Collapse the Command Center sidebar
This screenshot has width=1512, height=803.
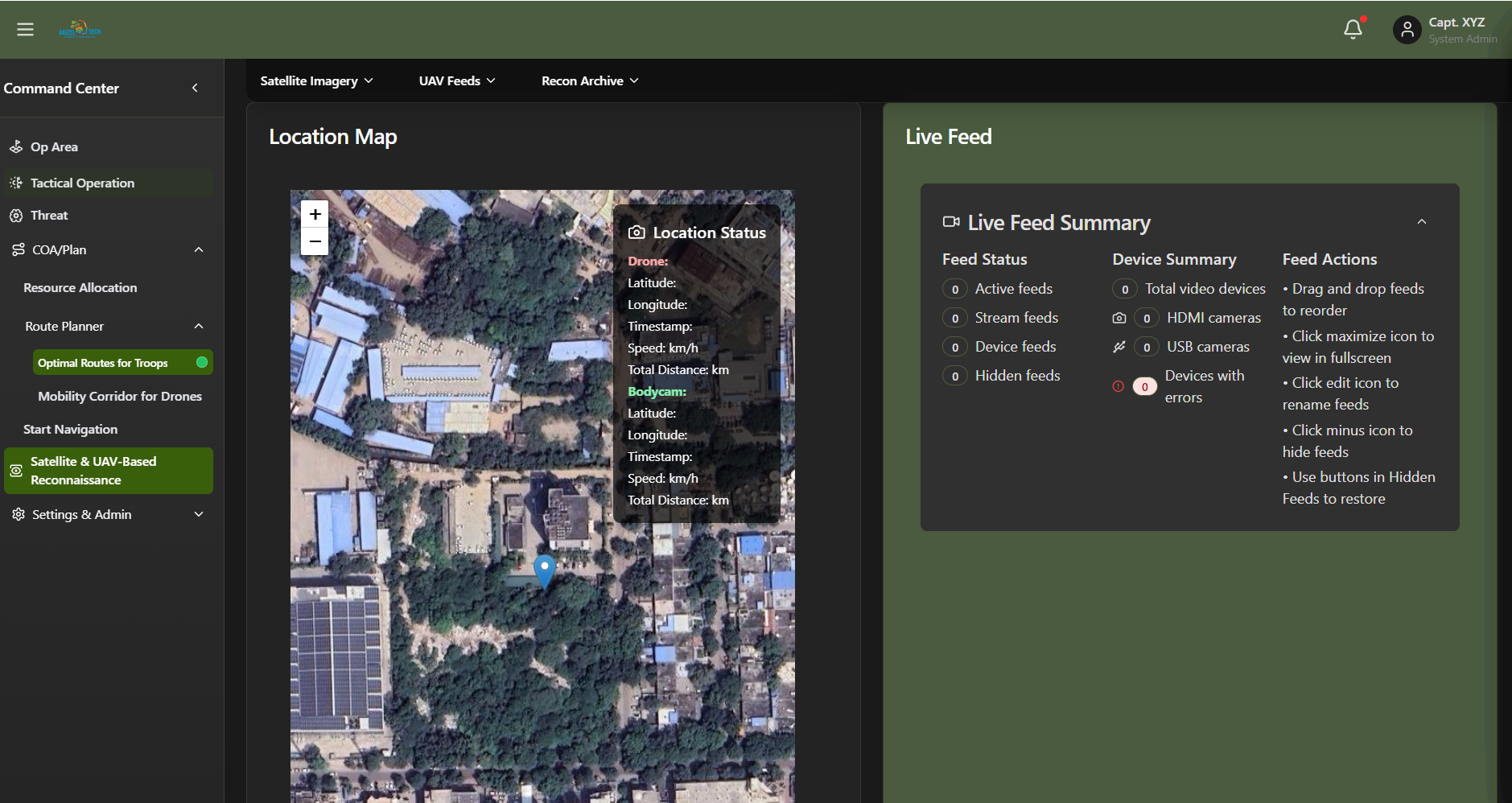tap(195, 88)
